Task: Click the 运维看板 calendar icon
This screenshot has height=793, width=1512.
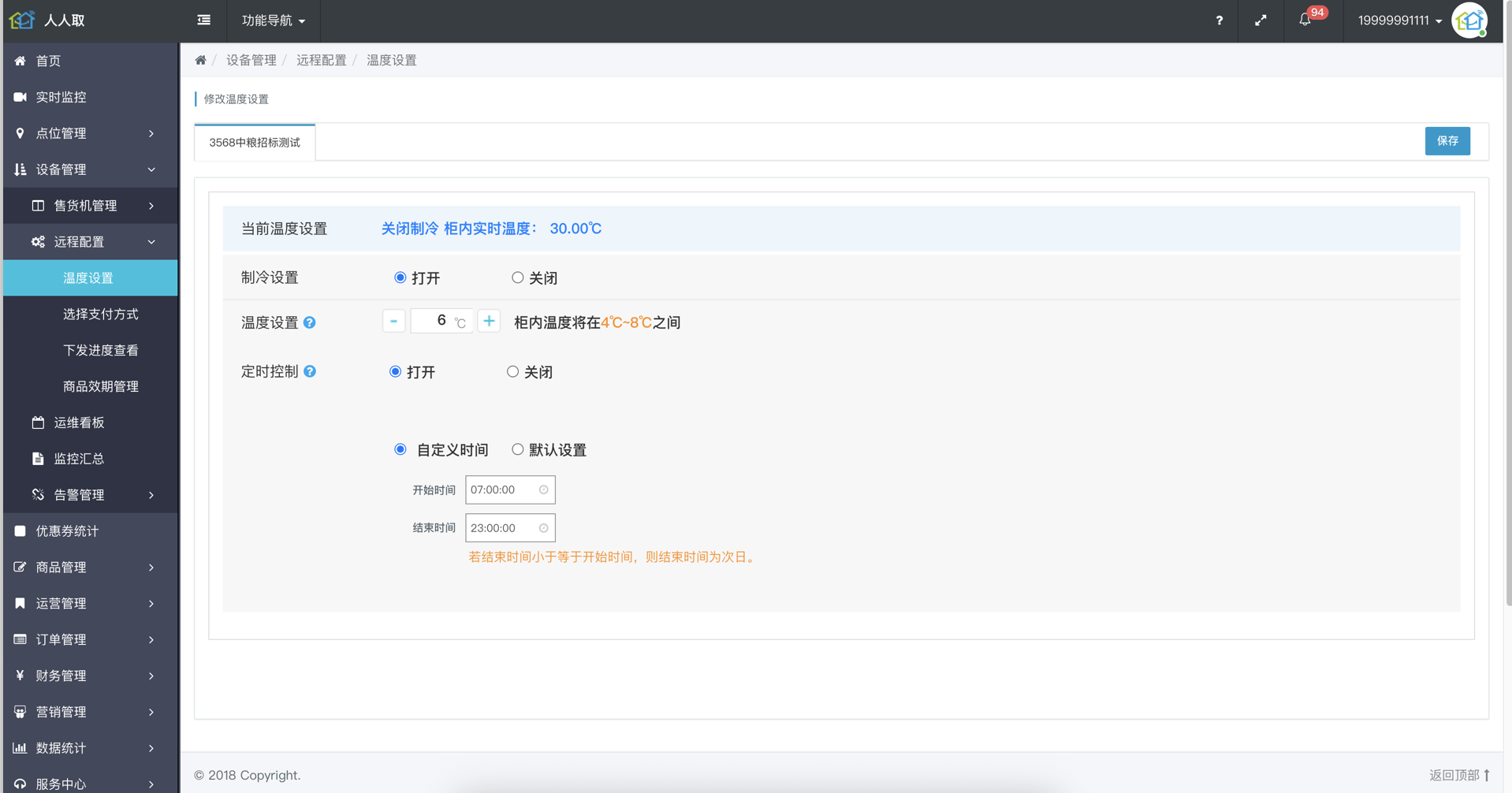Action: tap(38, 423)
